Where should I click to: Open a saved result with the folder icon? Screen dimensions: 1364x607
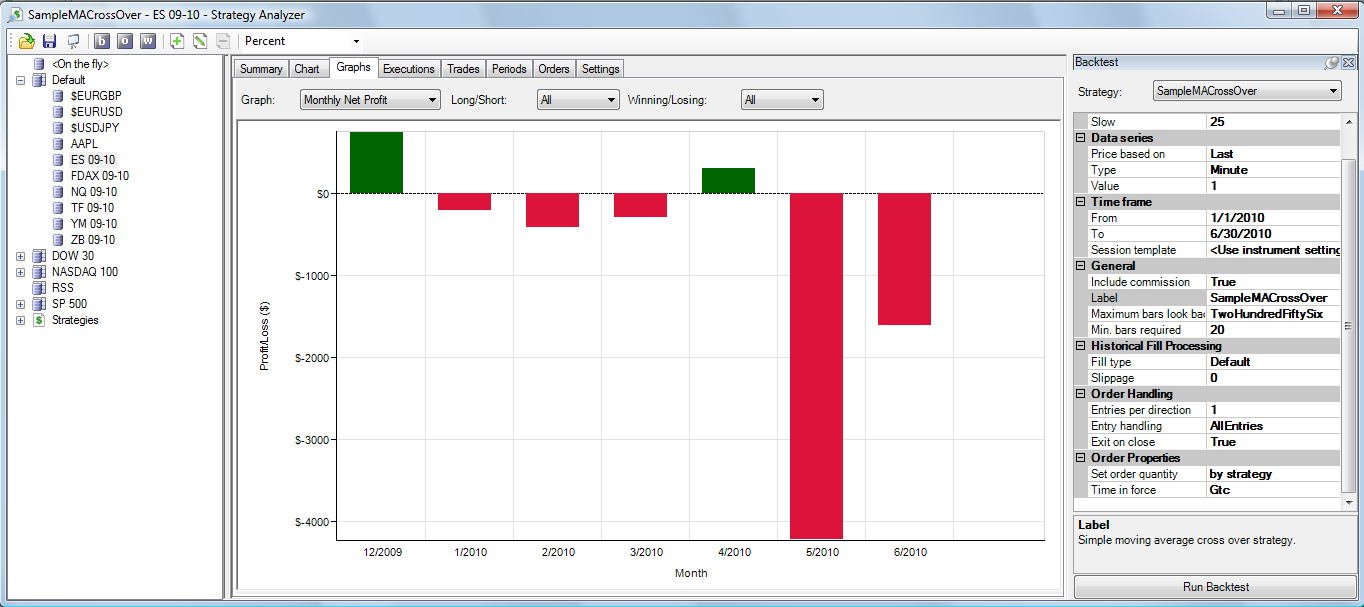[x=27, y=41]
